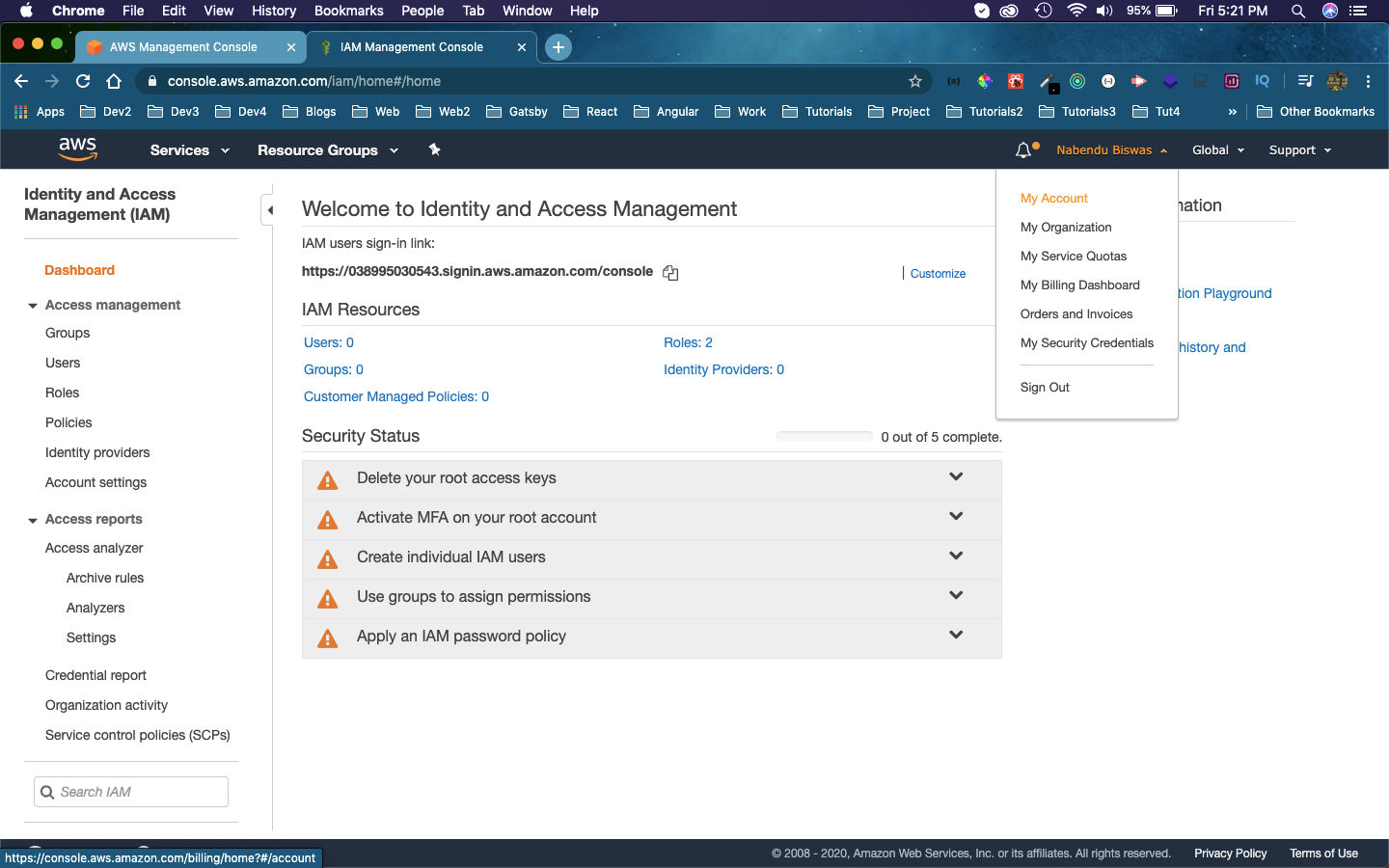Image resolution: width=1389 pixels, height=868 pixels.
Task: Collapse the Nabendu Biswas account menu
Action: click(x=1111, y=149)
